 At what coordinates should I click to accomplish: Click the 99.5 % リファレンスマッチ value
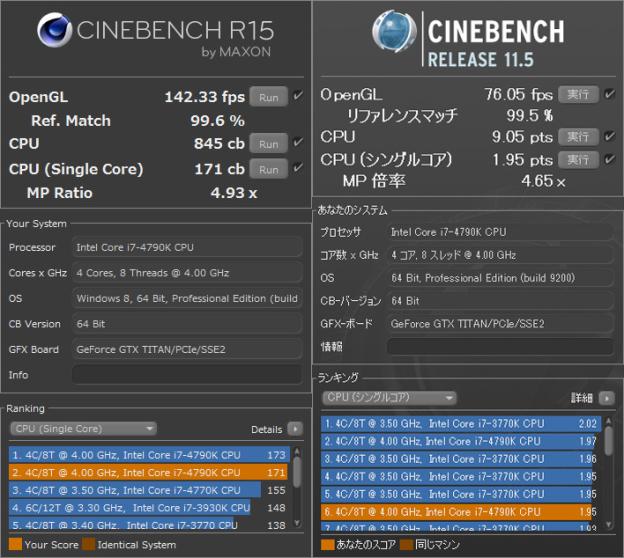[530, 116]
